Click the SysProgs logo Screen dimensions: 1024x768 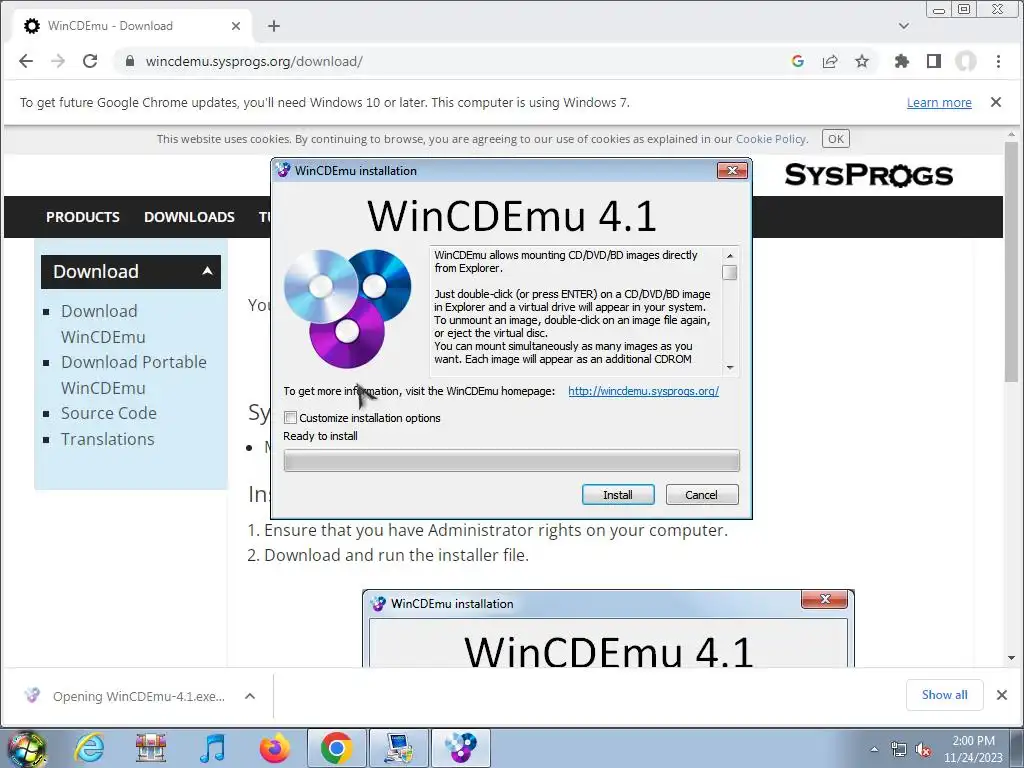click(869, 175)
